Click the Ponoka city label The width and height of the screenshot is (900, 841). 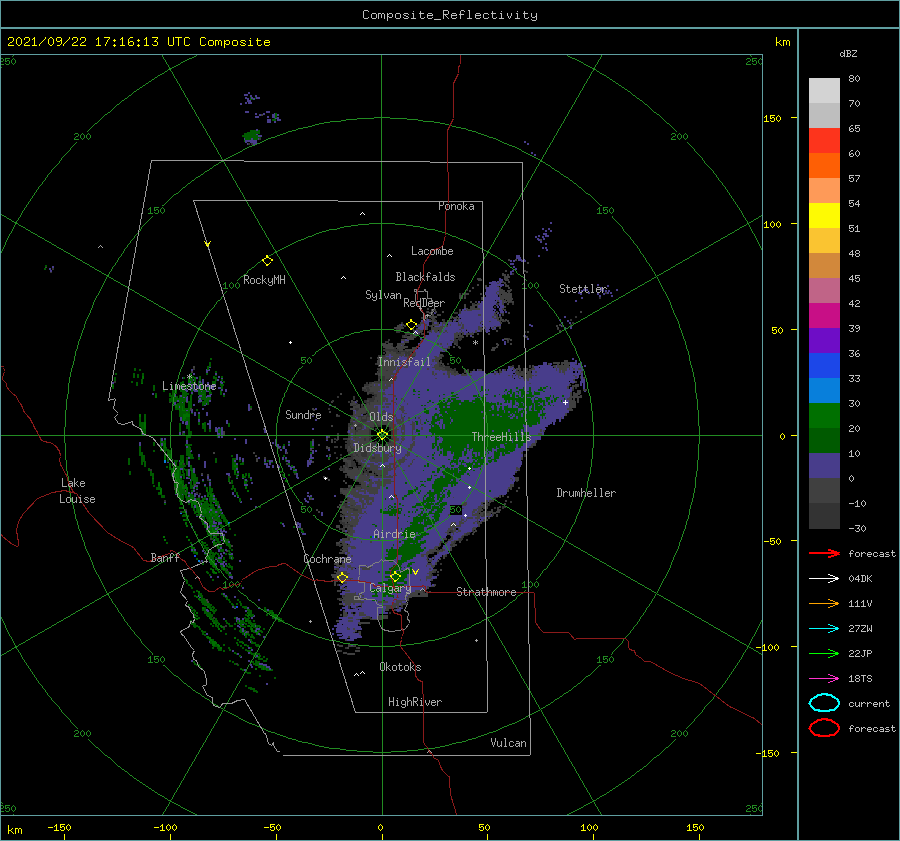tap(456, 206)
